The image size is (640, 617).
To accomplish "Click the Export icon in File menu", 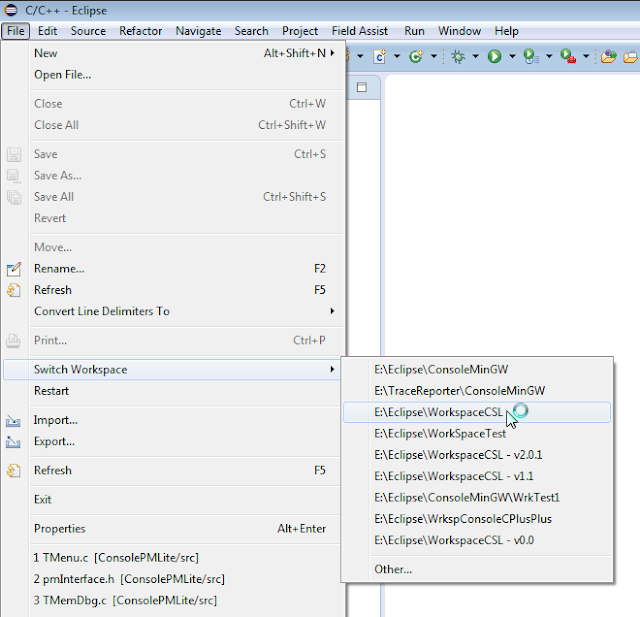I will pos(13,442).
